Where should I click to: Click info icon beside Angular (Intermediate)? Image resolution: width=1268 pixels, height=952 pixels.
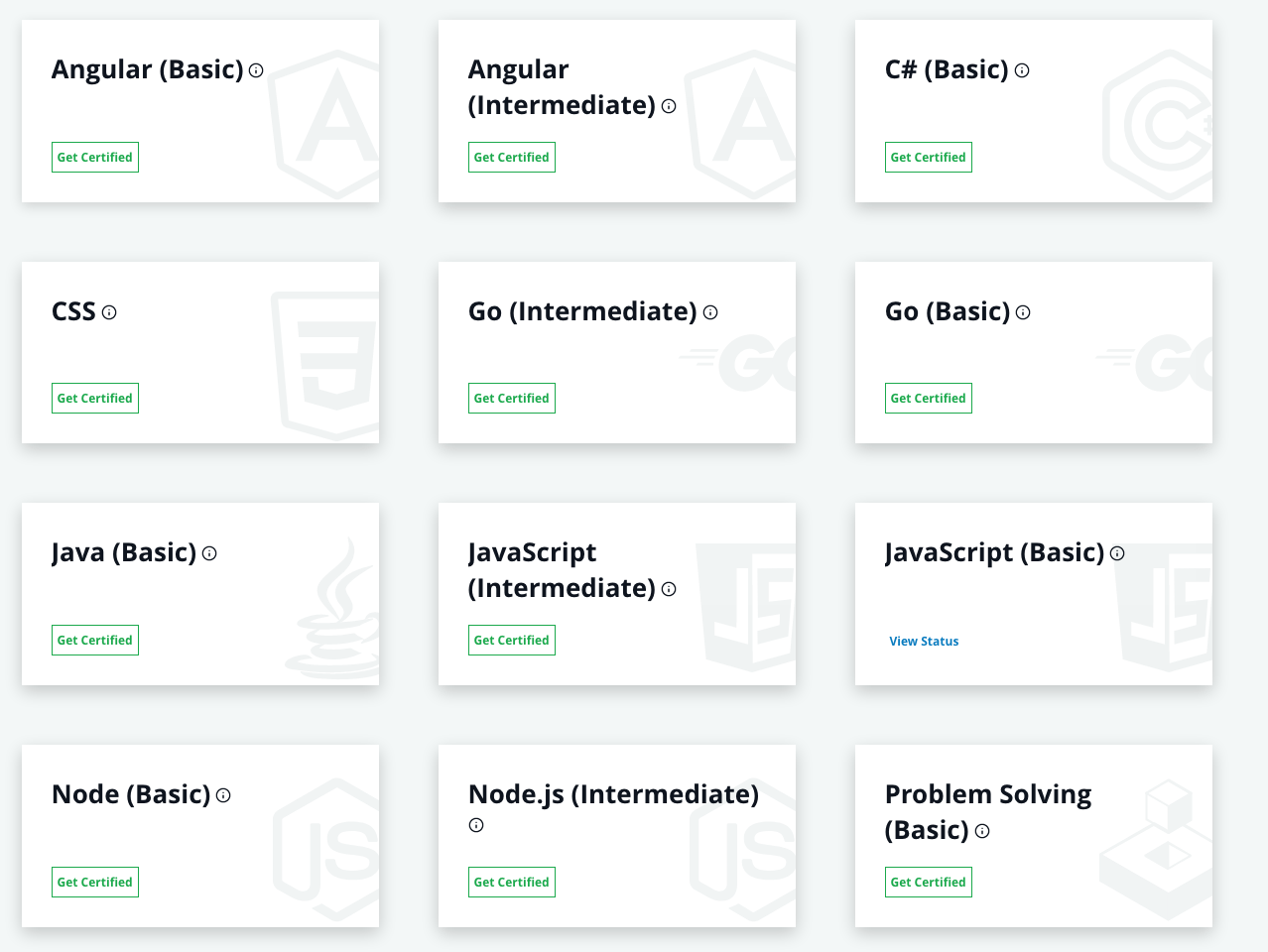click(669, 106)
